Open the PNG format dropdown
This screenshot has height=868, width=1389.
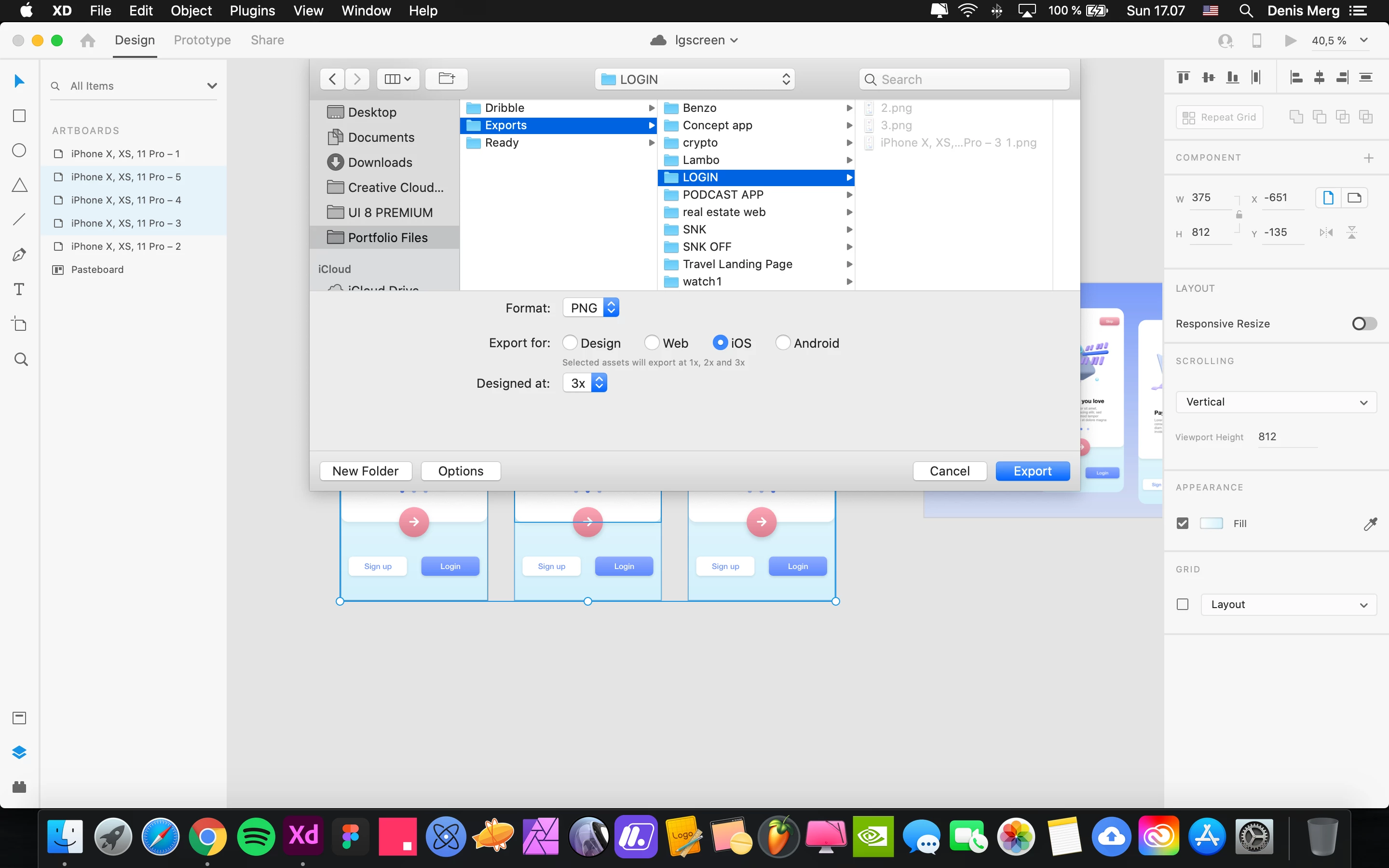tap(591, 308)
